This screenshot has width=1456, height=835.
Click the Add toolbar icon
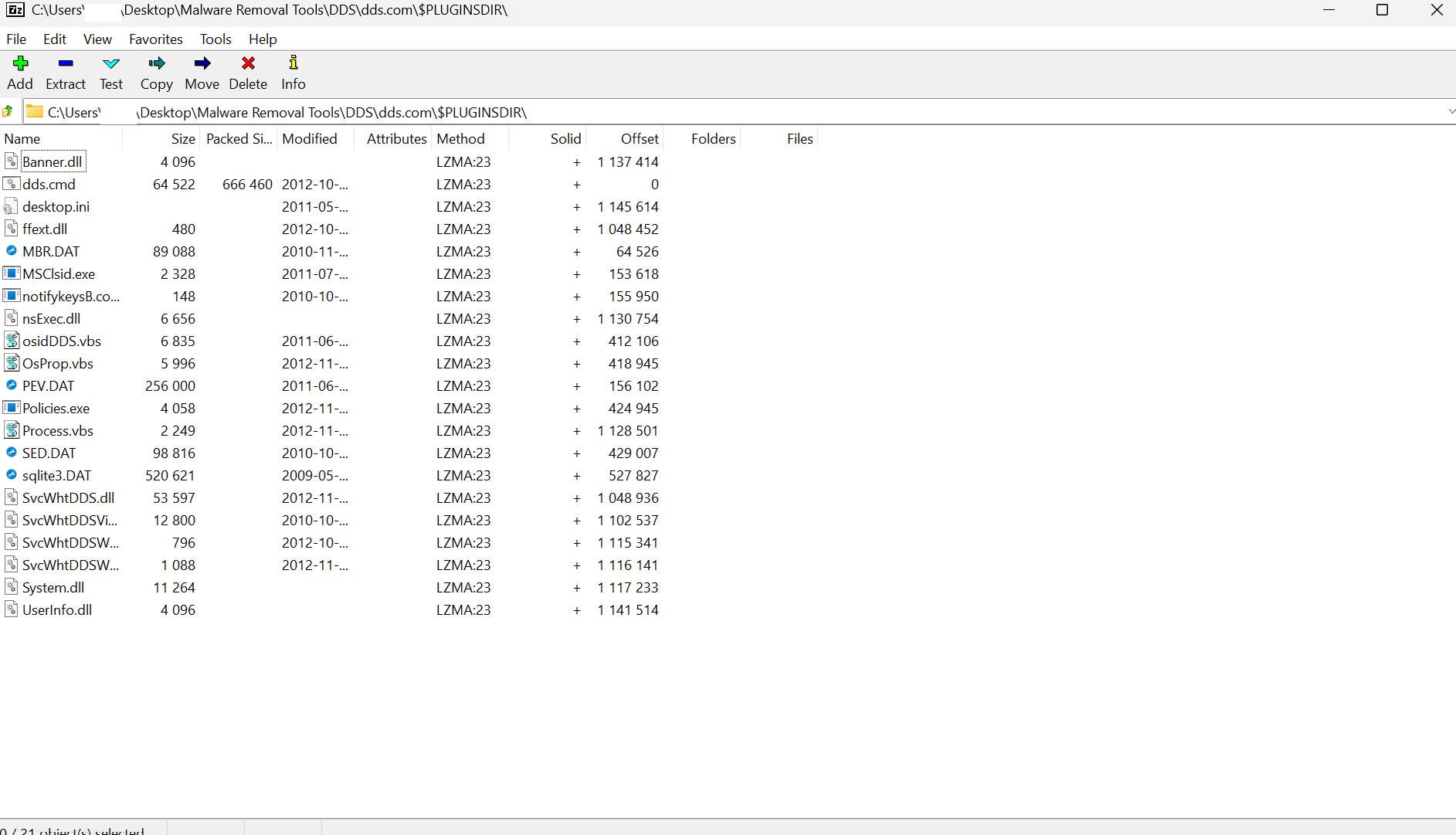[20, 63]
